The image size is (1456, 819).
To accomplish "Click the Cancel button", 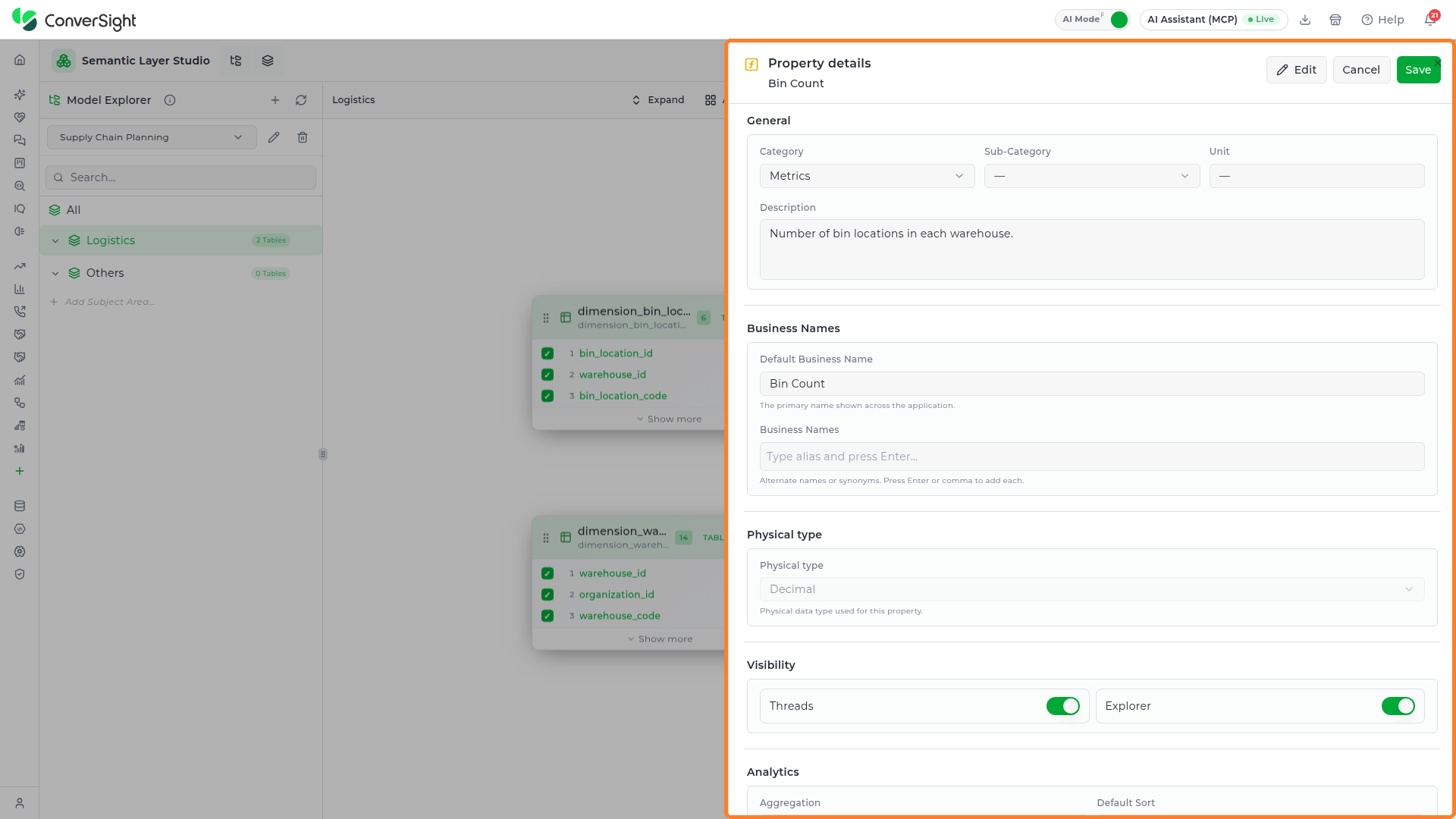I will click(1361, 70).
